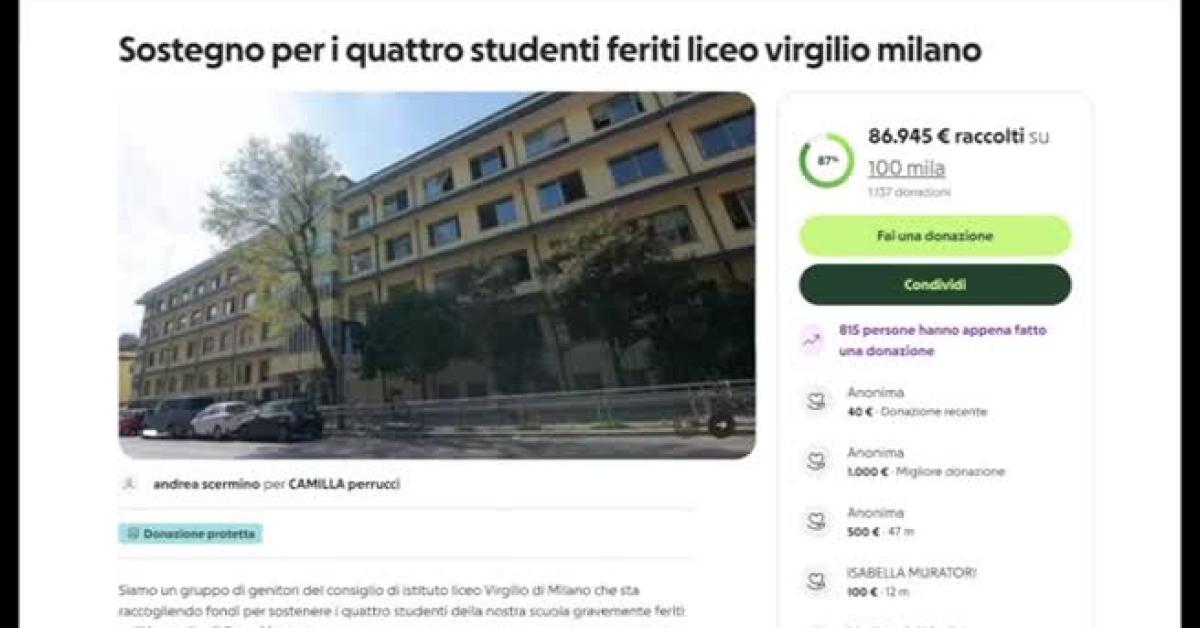Click the donor icon beside Anonima 40 €
This screenshot has width=1200, height=628.
pos(817,402)
